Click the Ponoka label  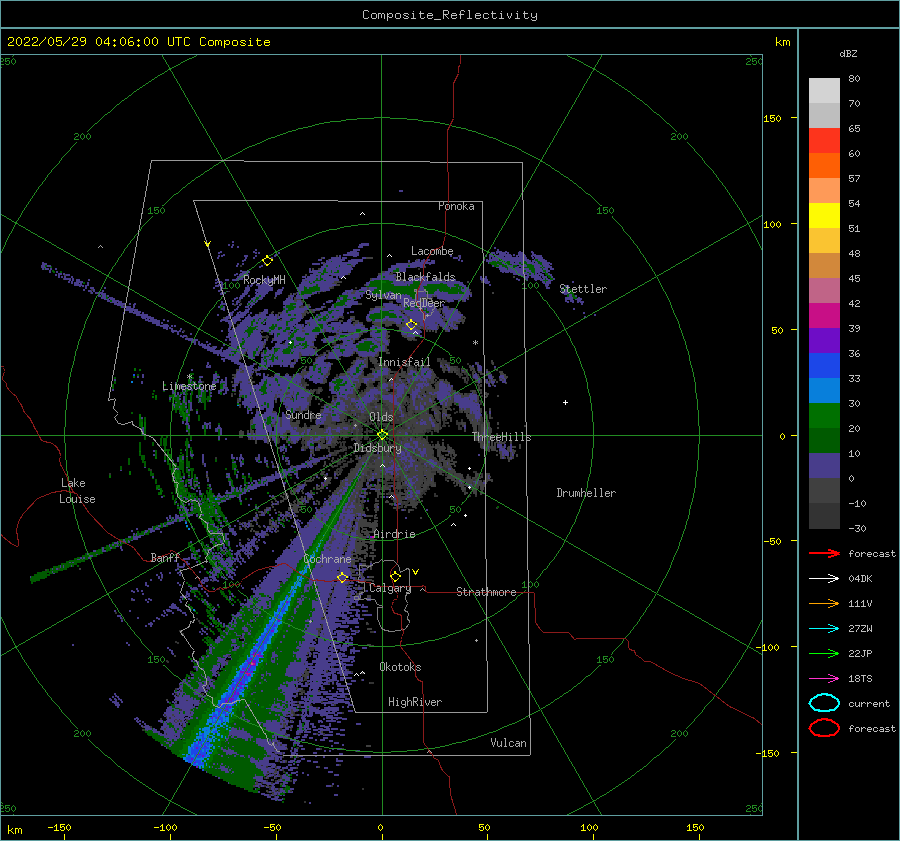456,206
